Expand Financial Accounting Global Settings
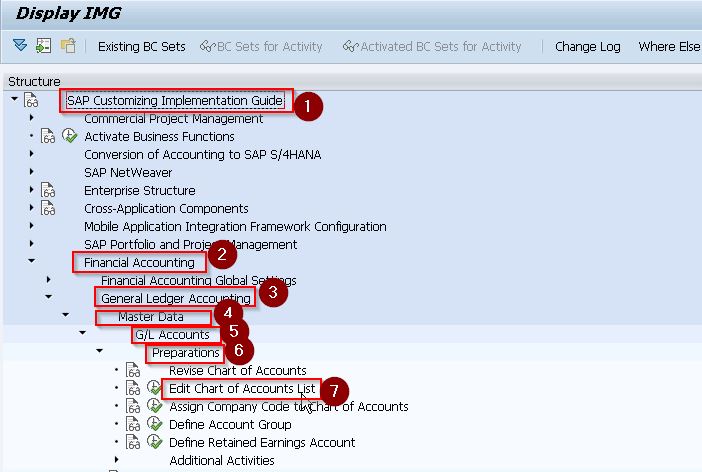Viewport: 702px width, 472px height. 48,280
